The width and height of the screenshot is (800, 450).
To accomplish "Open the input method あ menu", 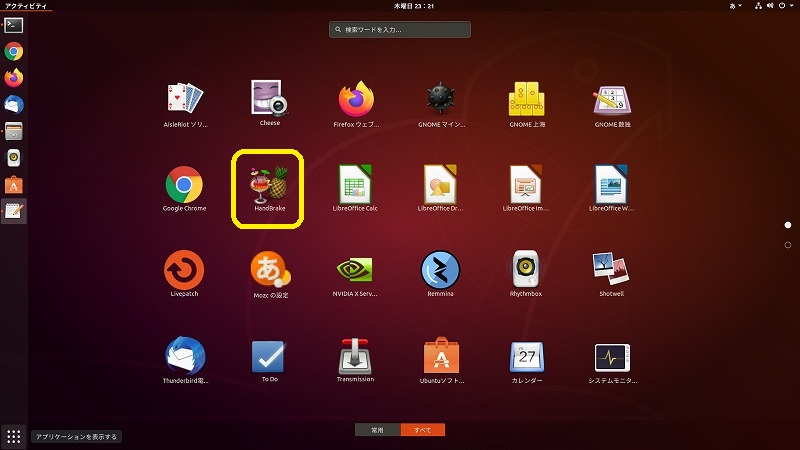I will click(736, 6).
